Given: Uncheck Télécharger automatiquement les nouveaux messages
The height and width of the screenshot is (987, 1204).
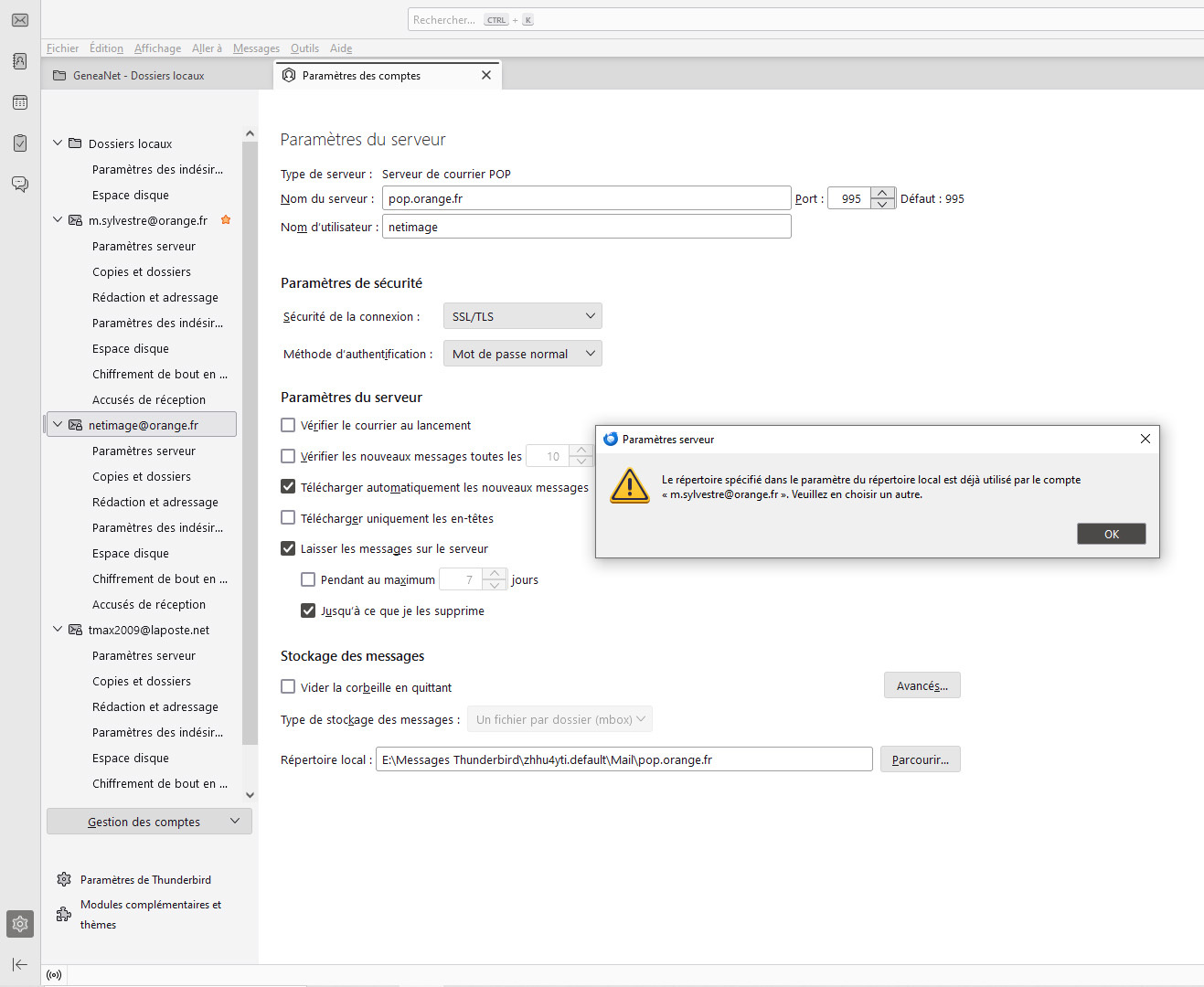Looking at the screenshot, I should [288, 487].
